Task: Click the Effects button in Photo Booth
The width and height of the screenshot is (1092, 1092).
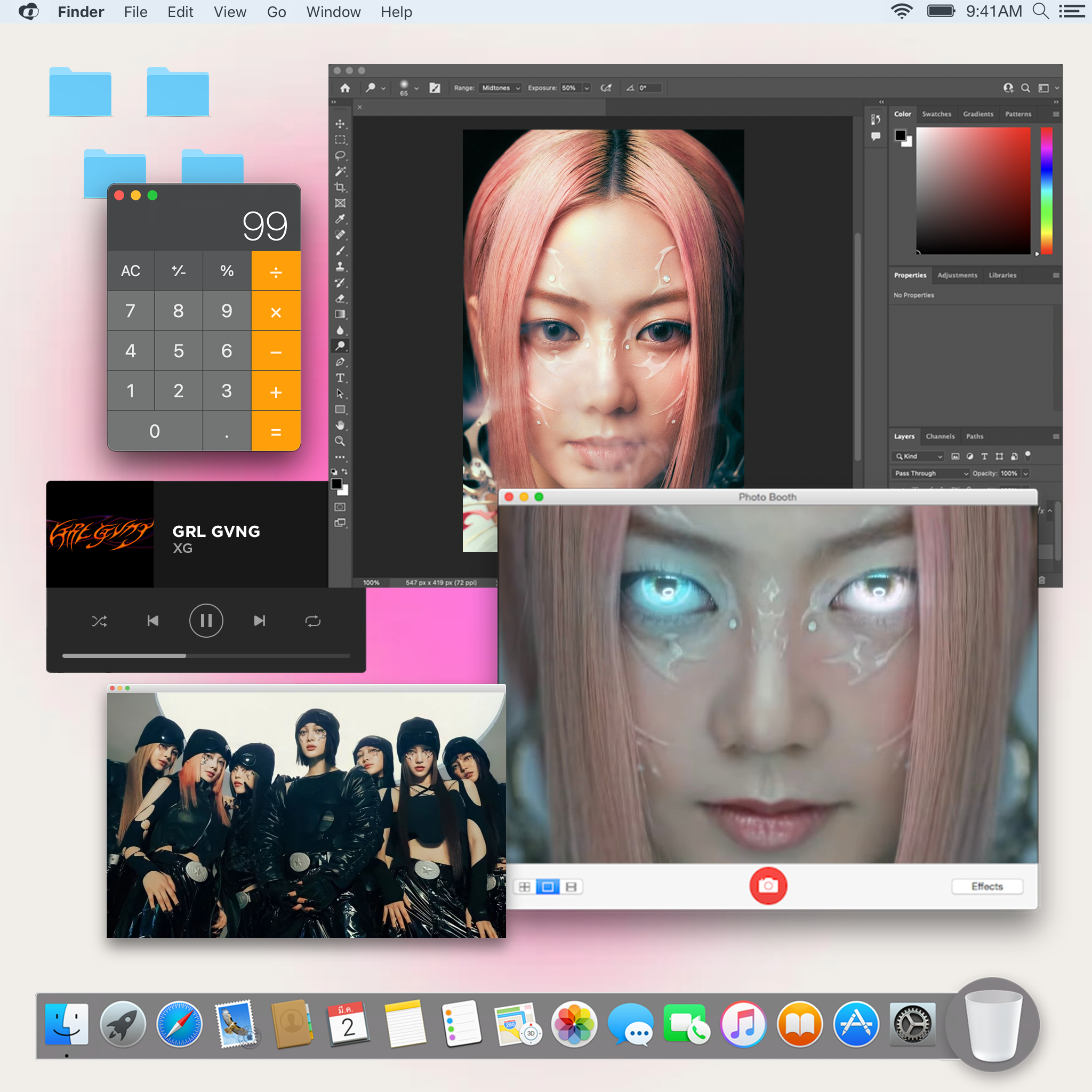Action: tap(987, 886)
